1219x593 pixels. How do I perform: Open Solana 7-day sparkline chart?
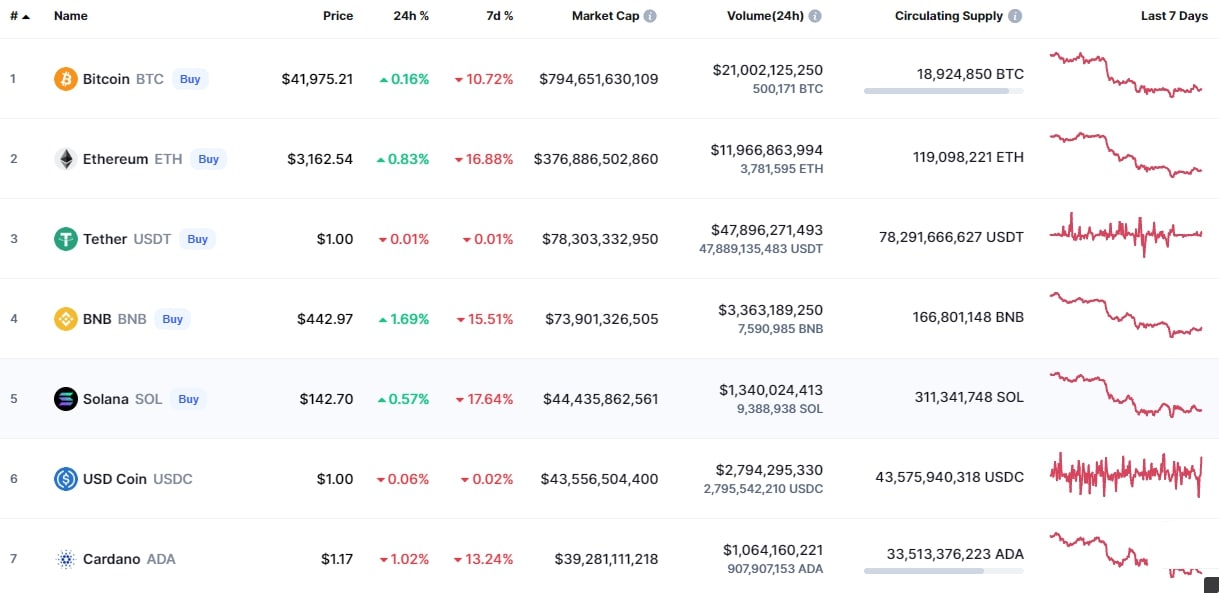coord(1126,394)
